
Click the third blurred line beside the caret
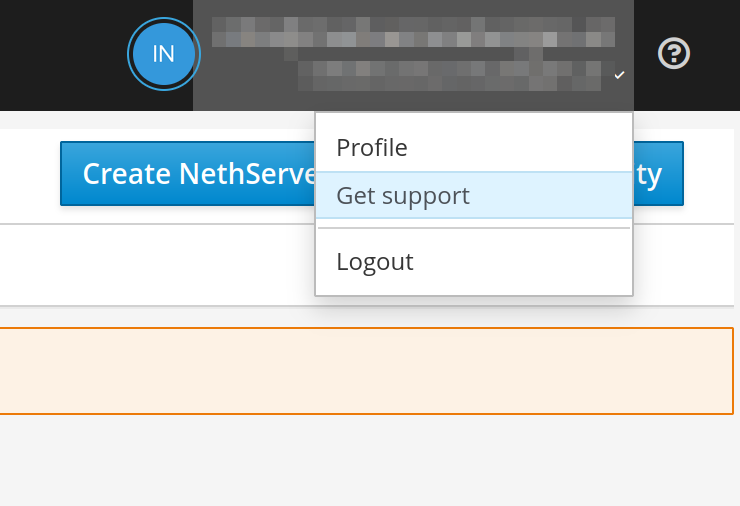coord(450,72)
